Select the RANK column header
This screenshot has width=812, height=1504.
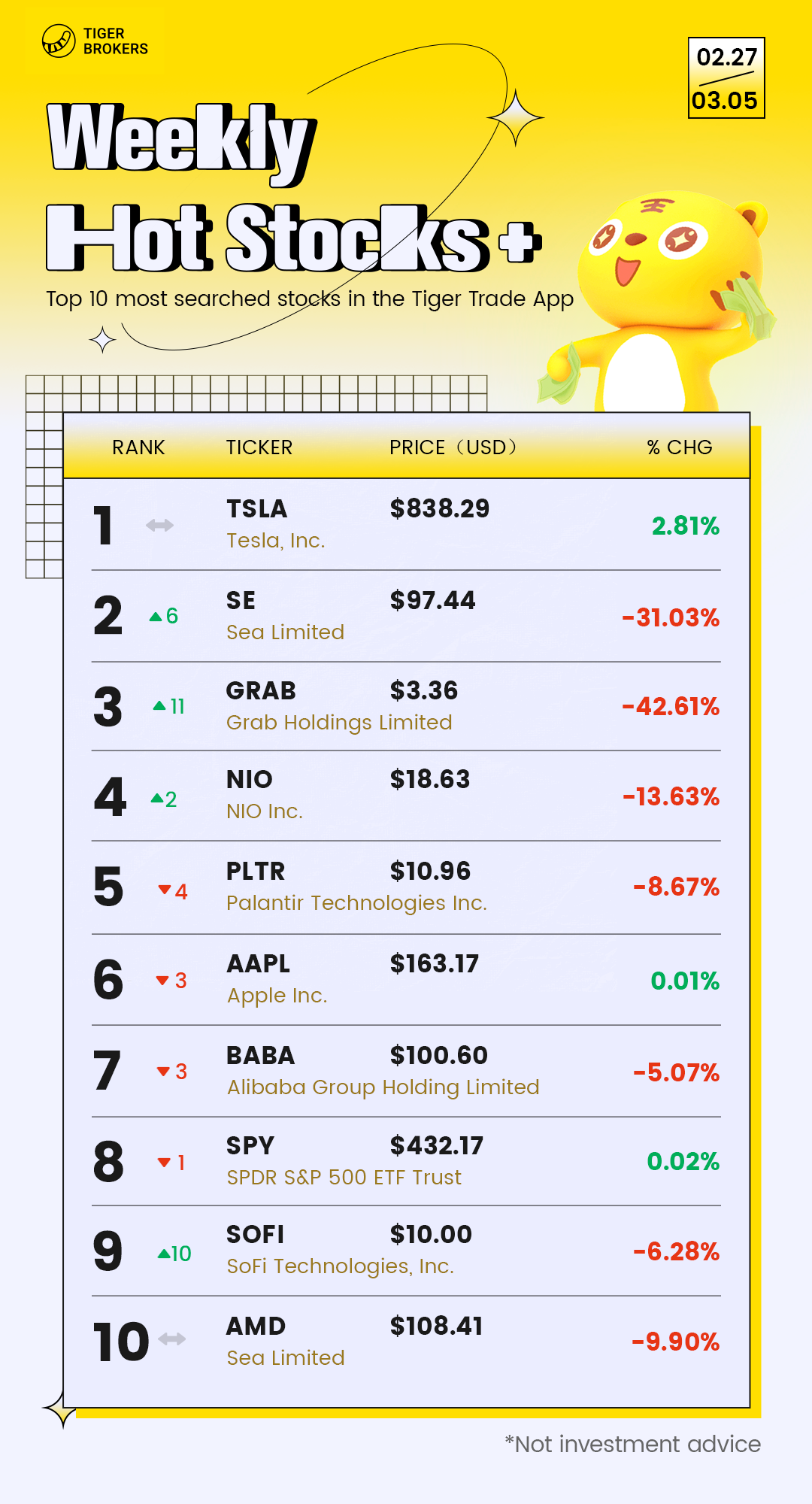[x=138, y=447]
